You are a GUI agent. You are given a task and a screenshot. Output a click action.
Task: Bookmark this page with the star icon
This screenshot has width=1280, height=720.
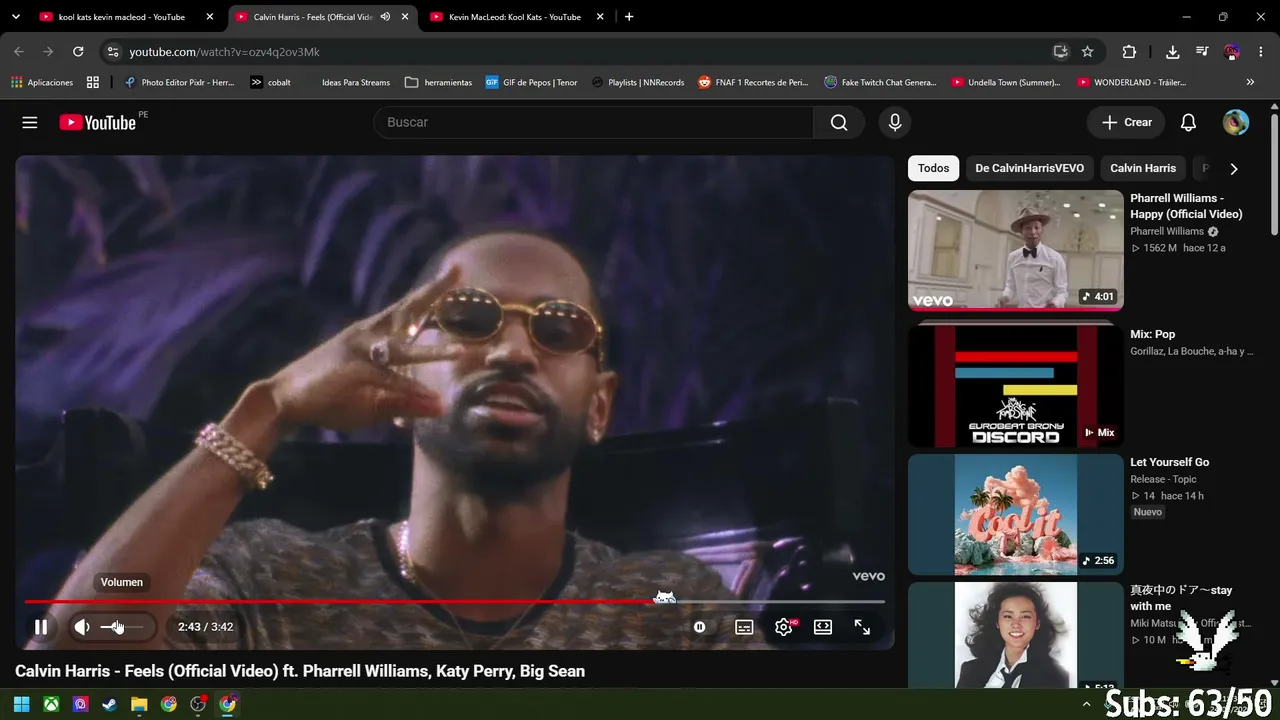point(1088,52)
